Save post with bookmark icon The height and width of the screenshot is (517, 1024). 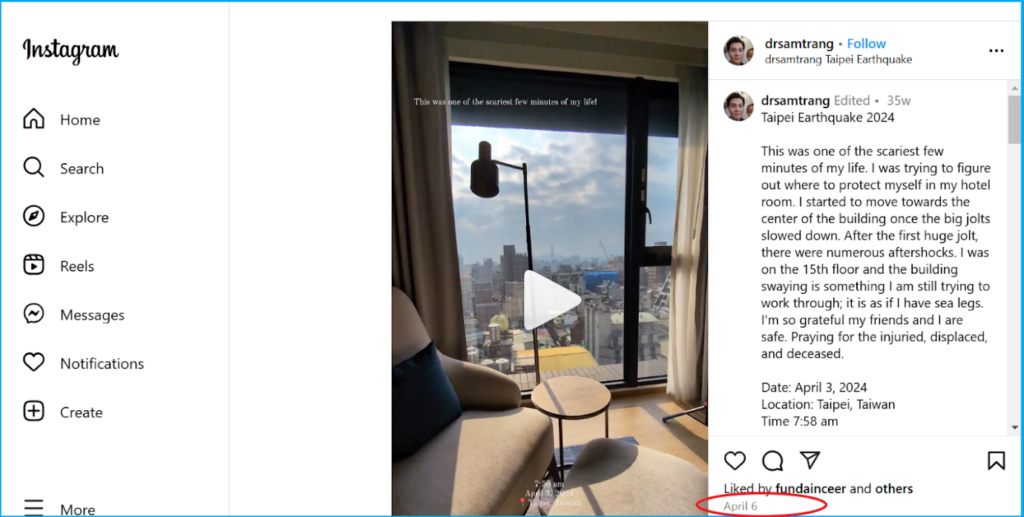996,461
